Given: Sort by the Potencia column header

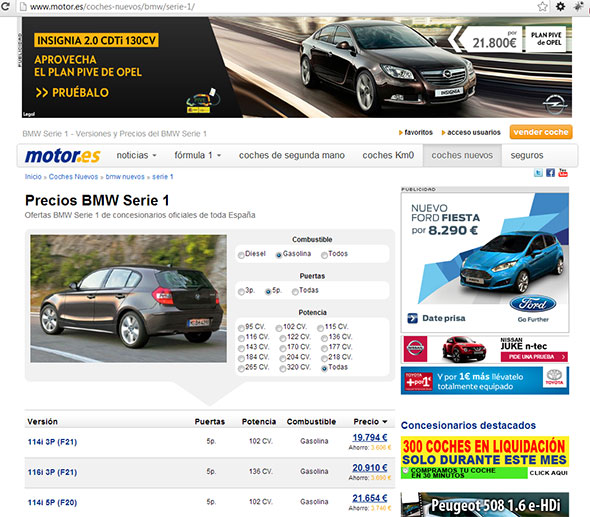Looking at the screenshot, I should [x=259, y=422].
